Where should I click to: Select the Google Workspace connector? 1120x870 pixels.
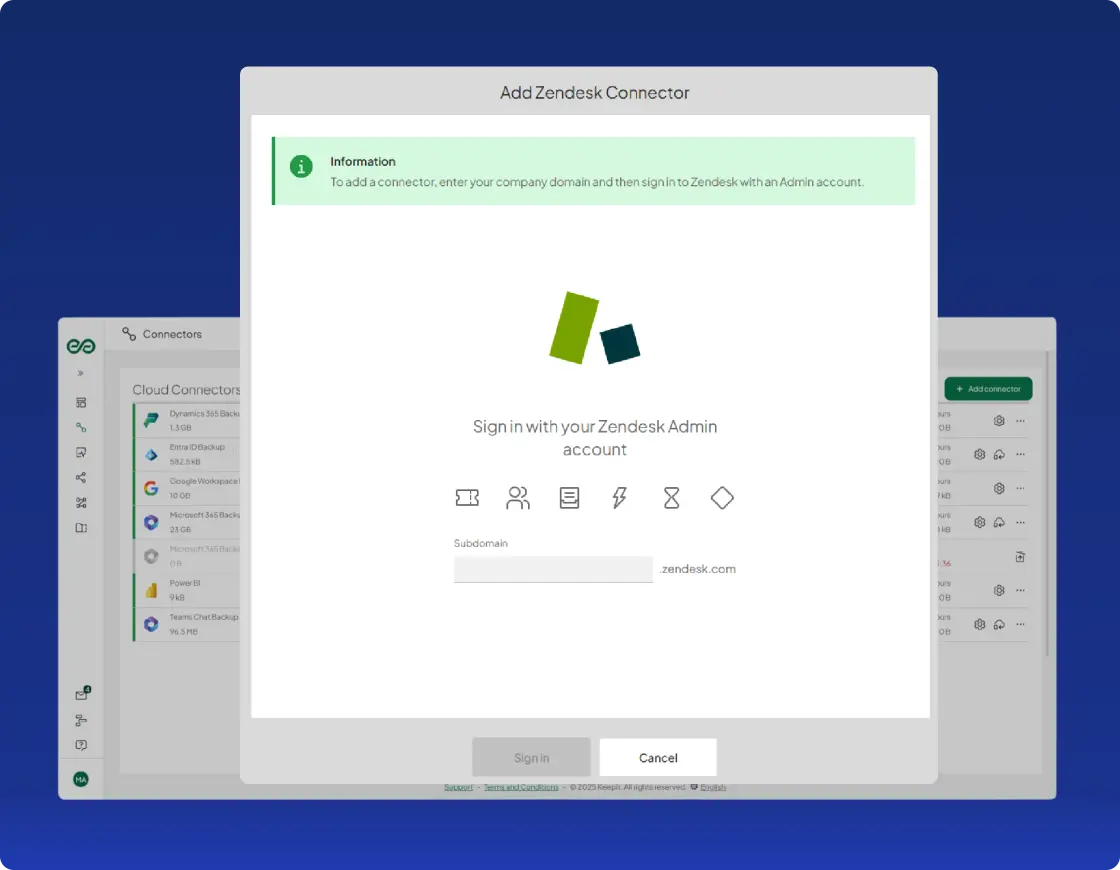[187, 489]
